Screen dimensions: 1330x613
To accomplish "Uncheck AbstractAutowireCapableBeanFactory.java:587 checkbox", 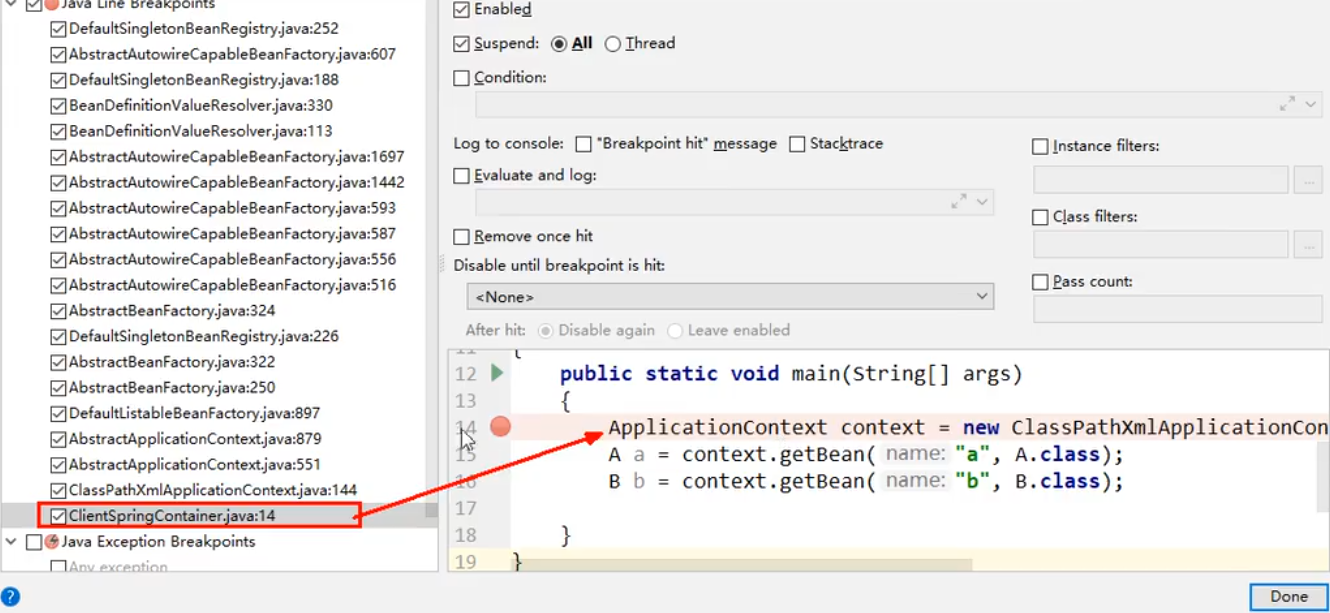I will tap(58, 234).
